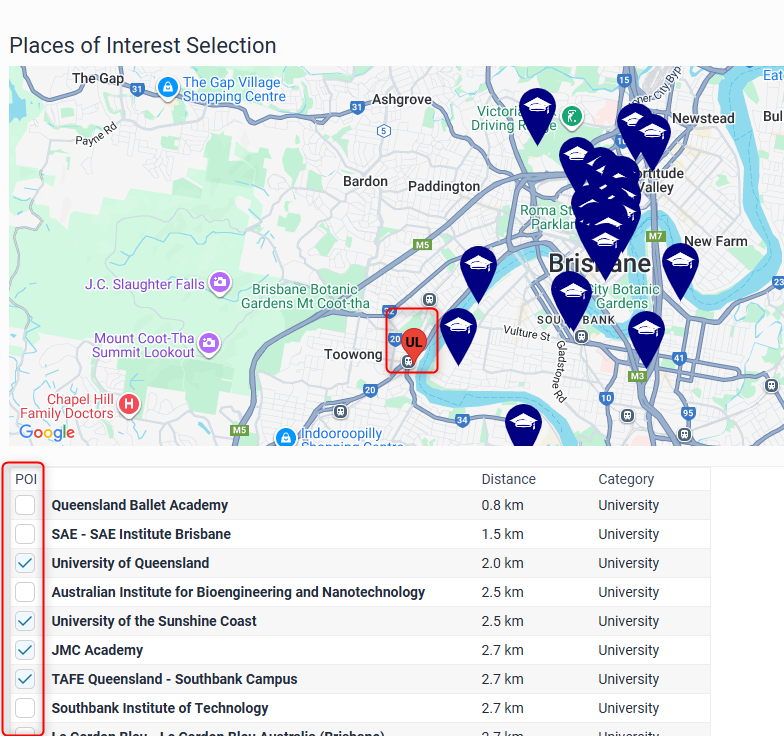Check the Queensland Ballet Academy checkbox
This screenshot has height=736, width=784.
tap(25, 505)
